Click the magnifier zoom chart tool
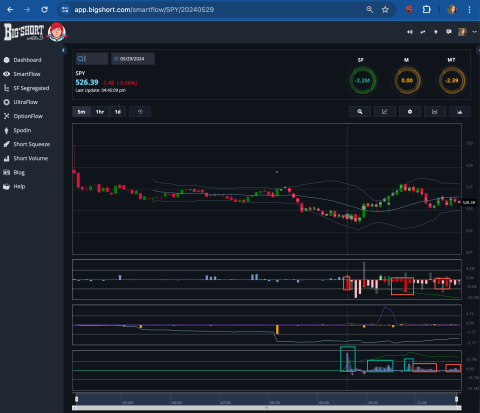Screen dimensions: 480x413 click(x=360, y=112)
